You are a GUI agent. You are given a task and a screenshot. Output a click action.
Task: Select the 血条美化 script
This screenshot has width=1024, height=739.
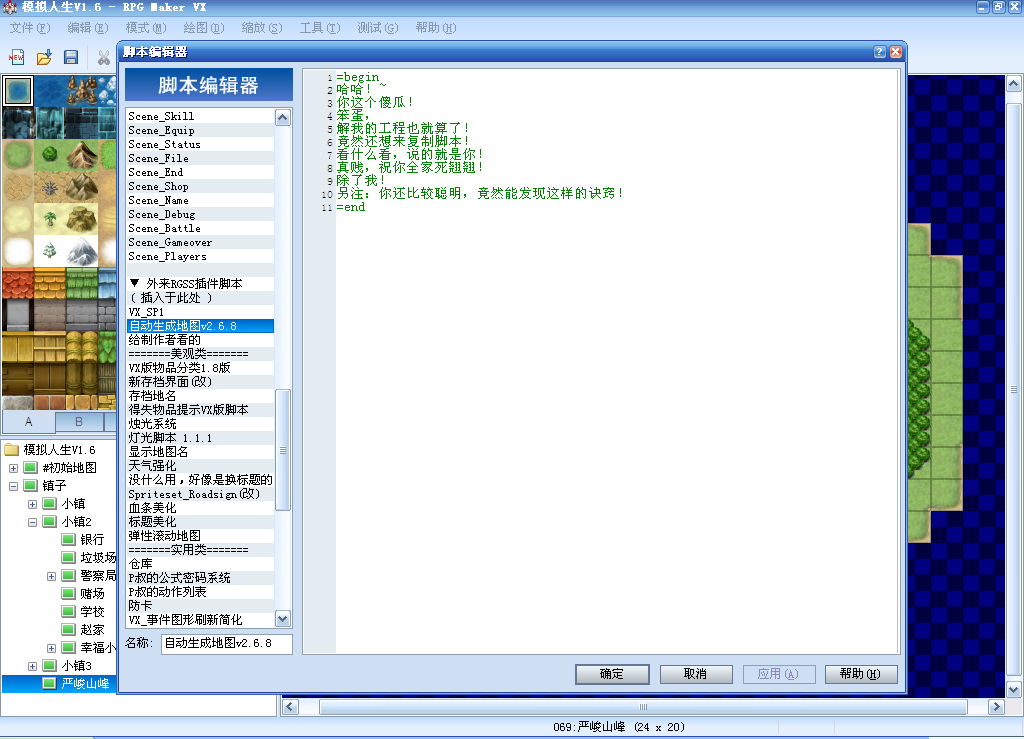(200, 507)
